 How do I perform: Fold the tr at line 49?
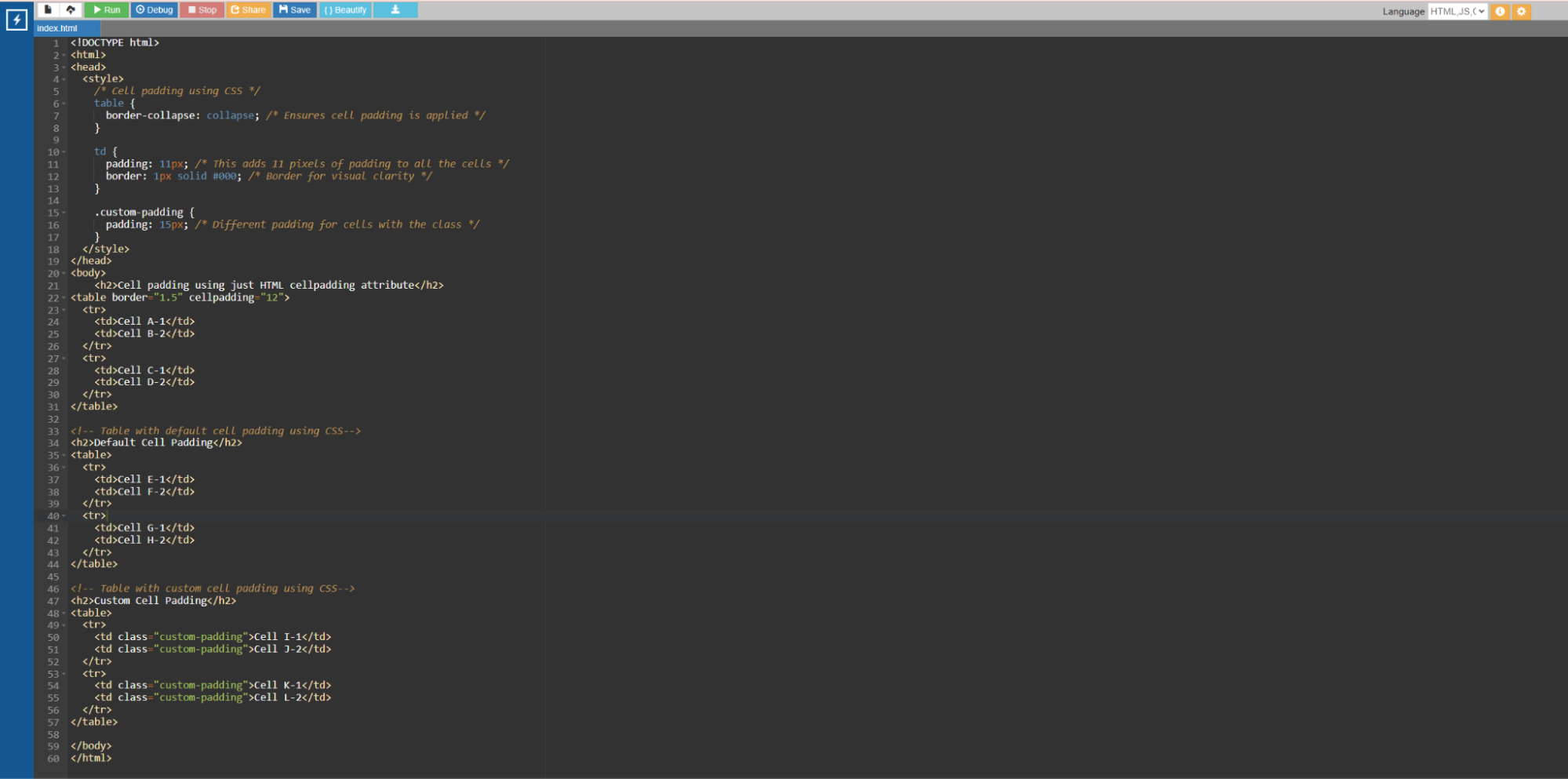tap(64, 625)
